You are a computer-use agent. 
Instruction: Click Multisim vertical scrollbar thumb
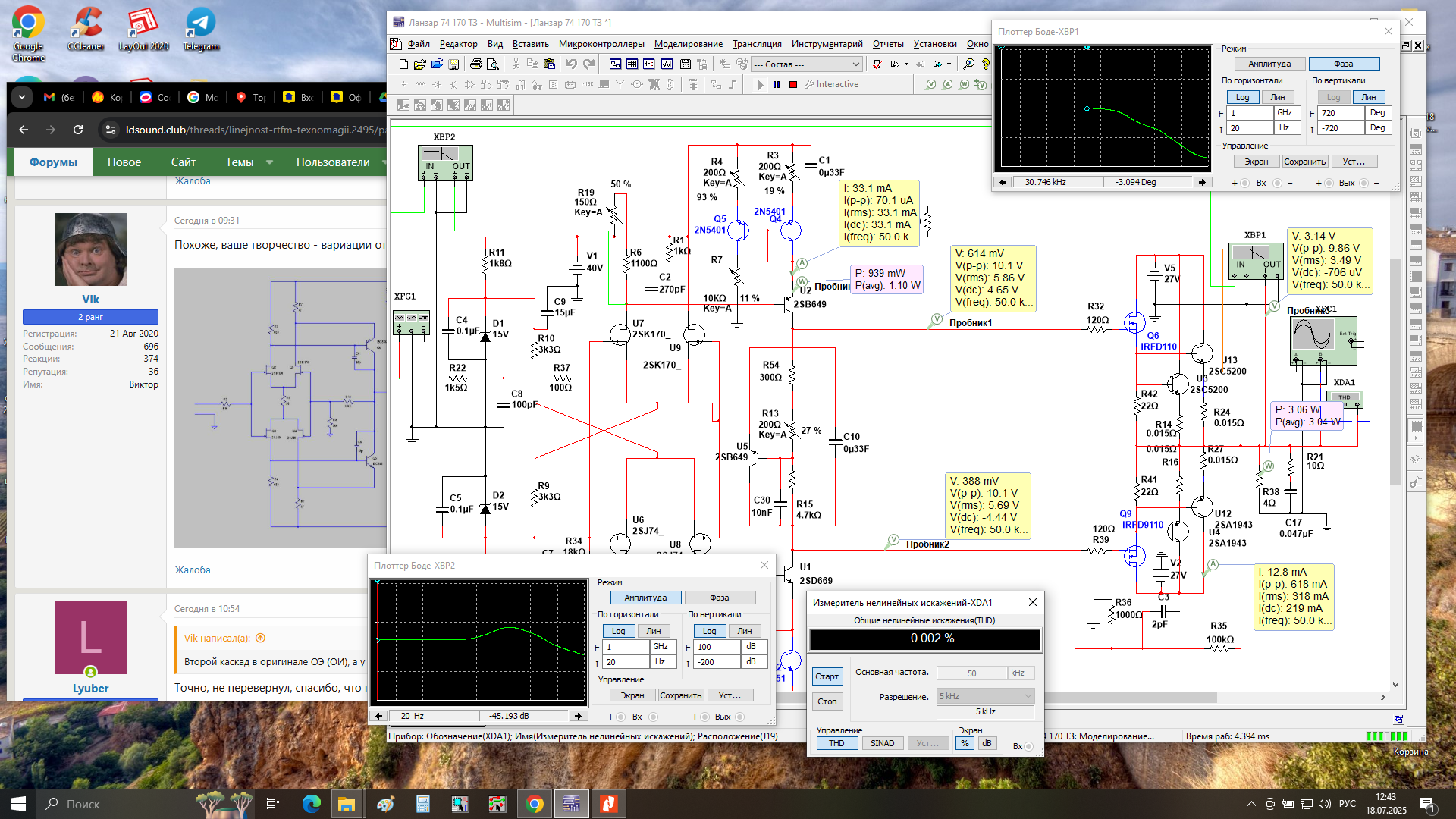1395,372
